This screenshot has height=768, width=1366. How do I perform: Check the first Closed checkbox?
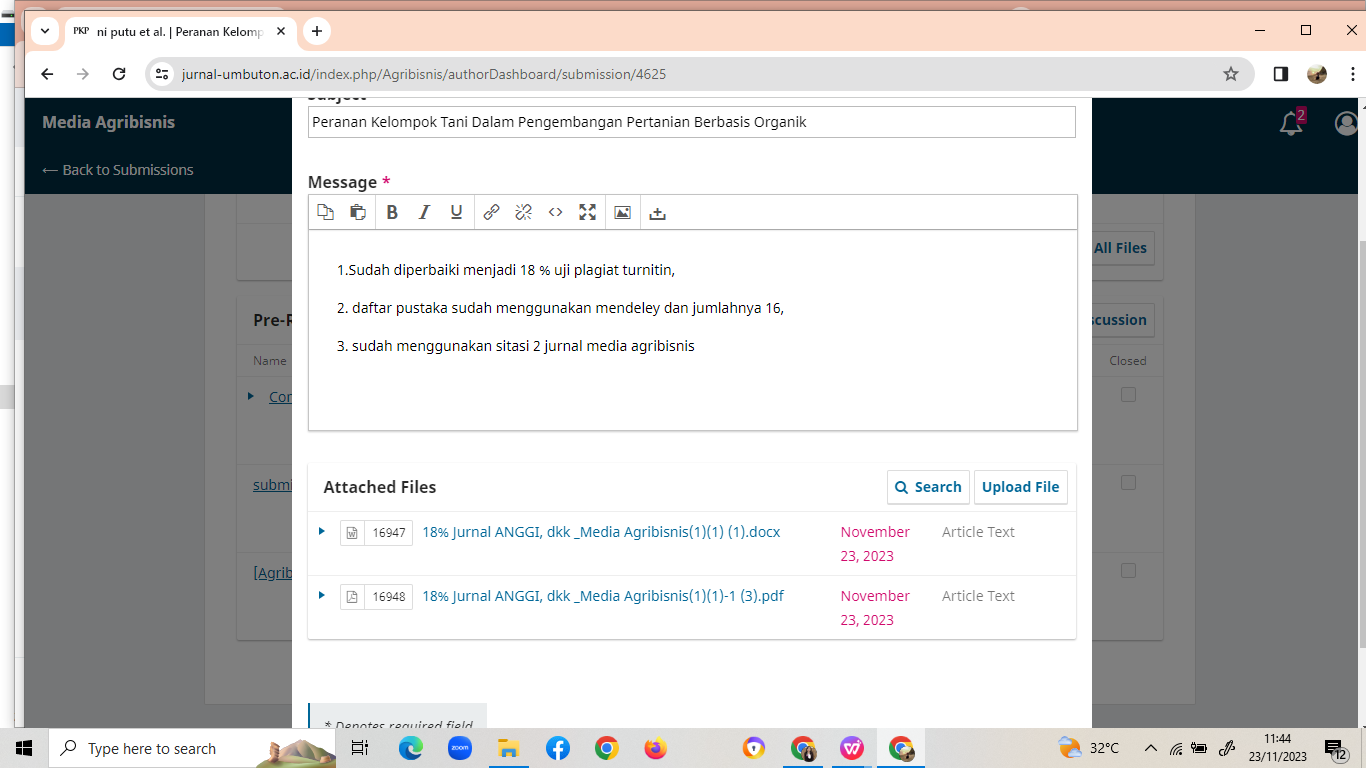pyautogui.click(x=1128, y=395)
